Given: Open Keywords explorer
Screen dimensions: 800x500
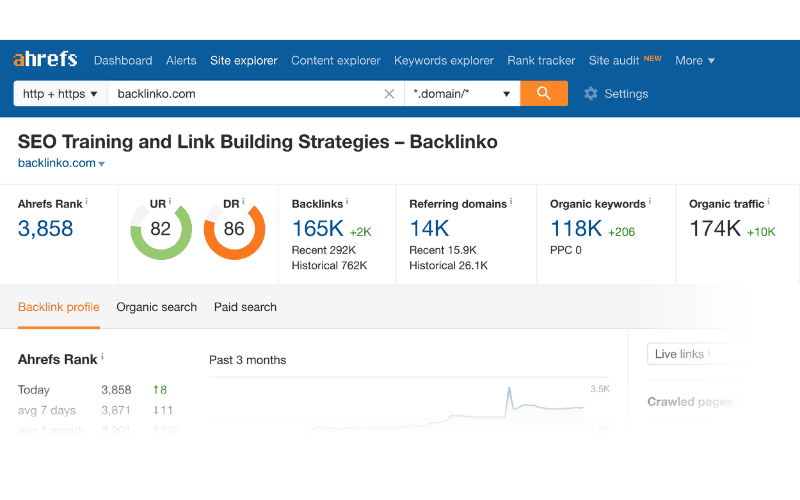Looking at the screenshot, I should (x=444, y=61).
